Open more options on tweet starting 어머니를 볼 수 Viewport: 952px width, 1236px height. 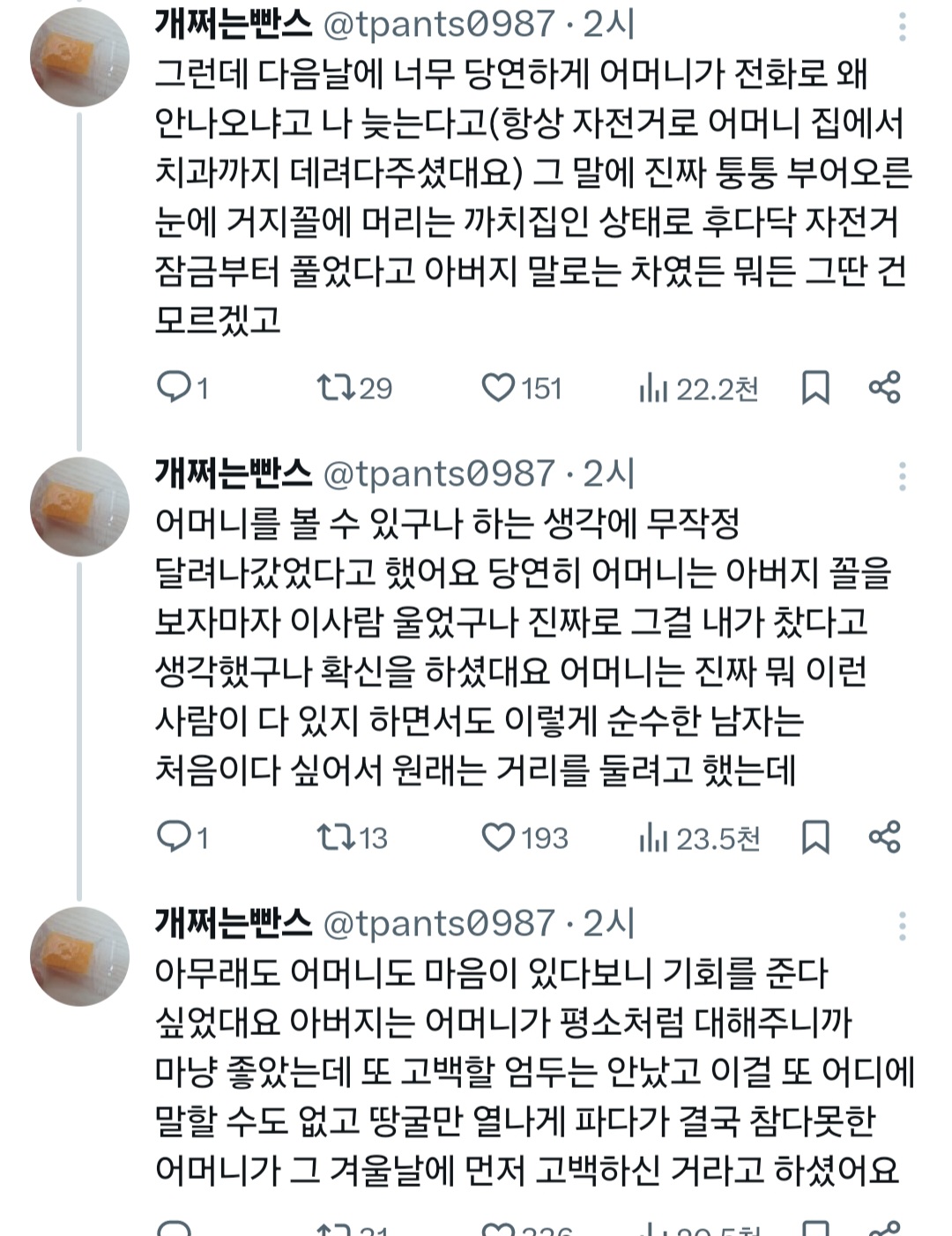(903, 476)
